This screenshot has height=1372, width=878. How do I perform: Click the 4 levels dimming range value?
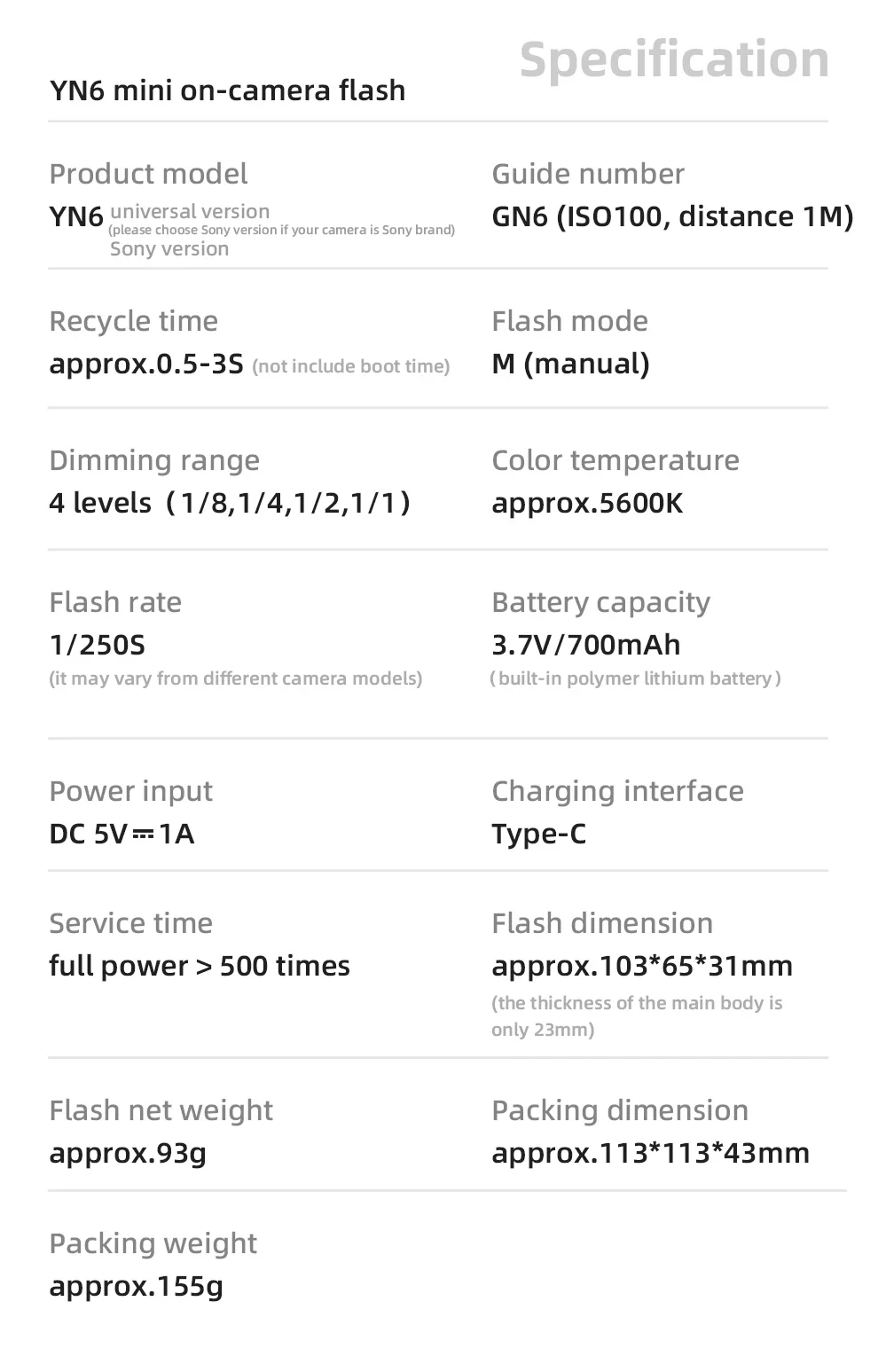230,504
